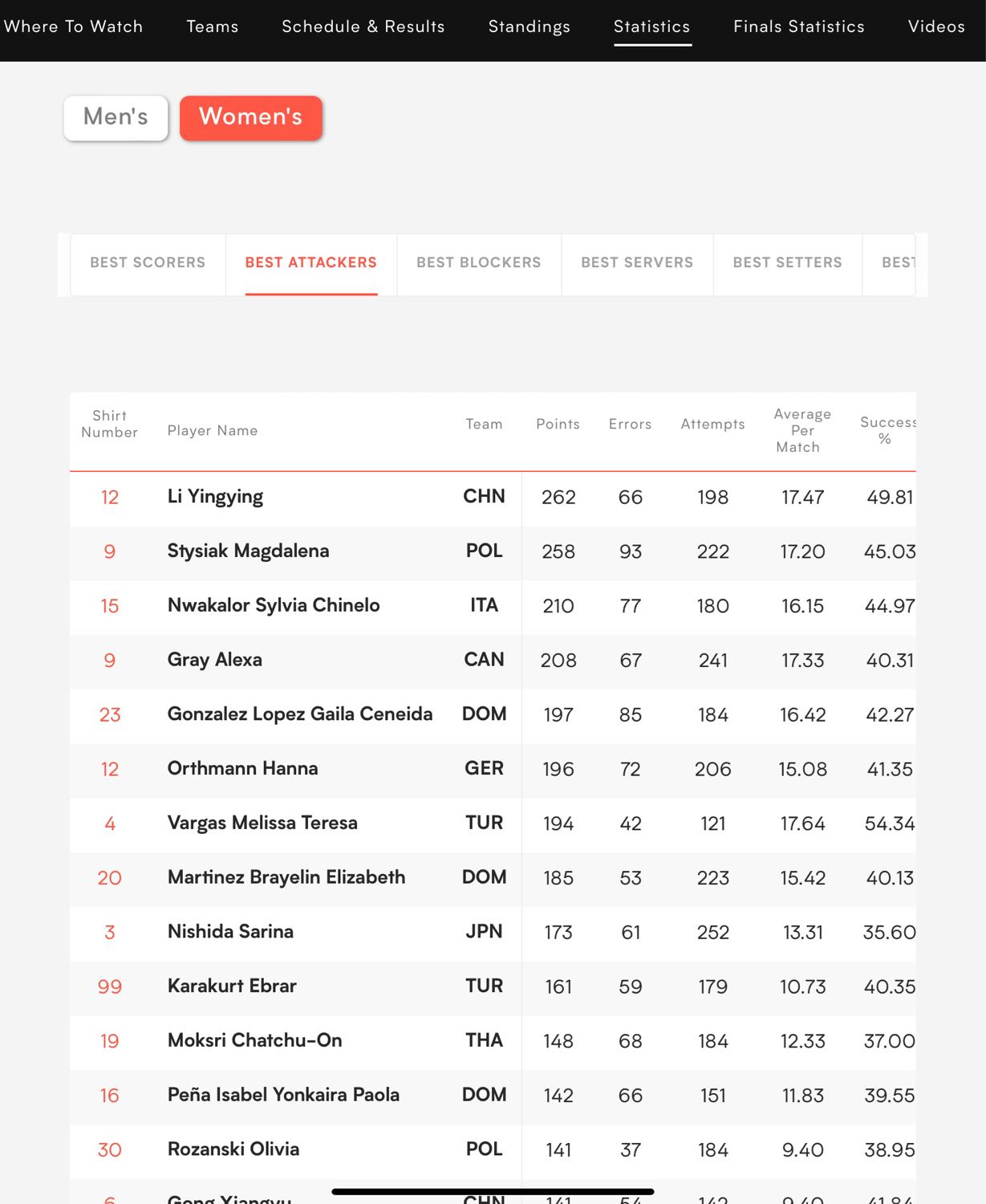The height and width of the screenshot is (1204, 986).
Task: Tap the home indicator bar
Action: 493,1192
